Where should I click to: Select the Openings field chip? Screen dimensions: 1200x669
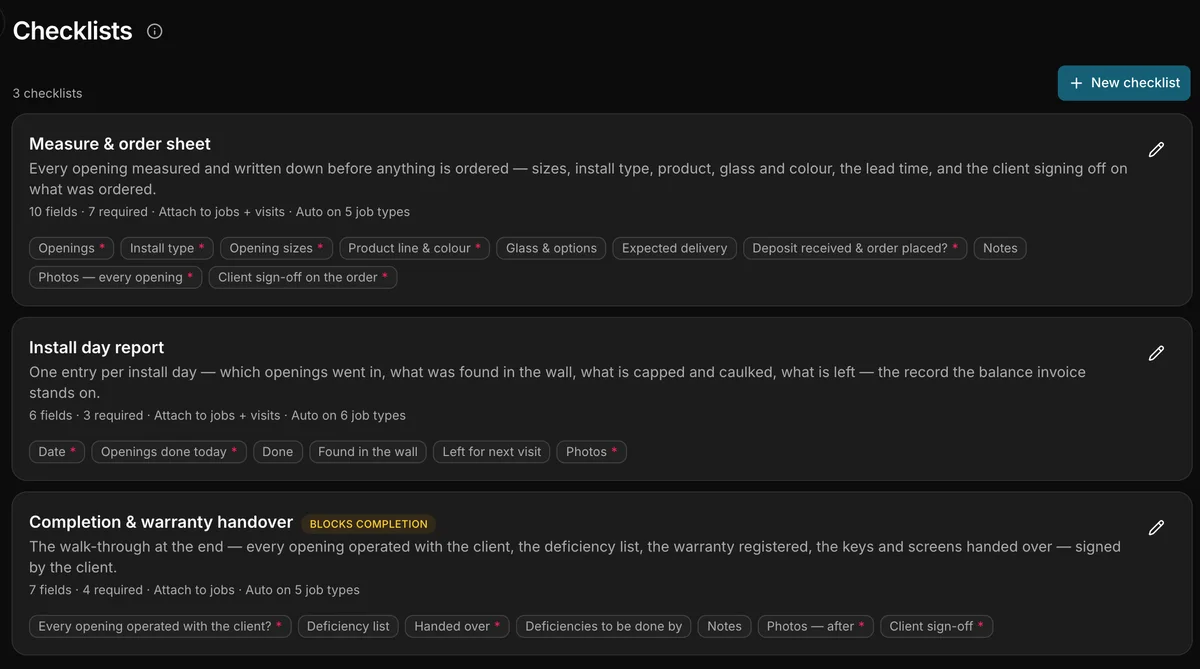coord(72,248)
